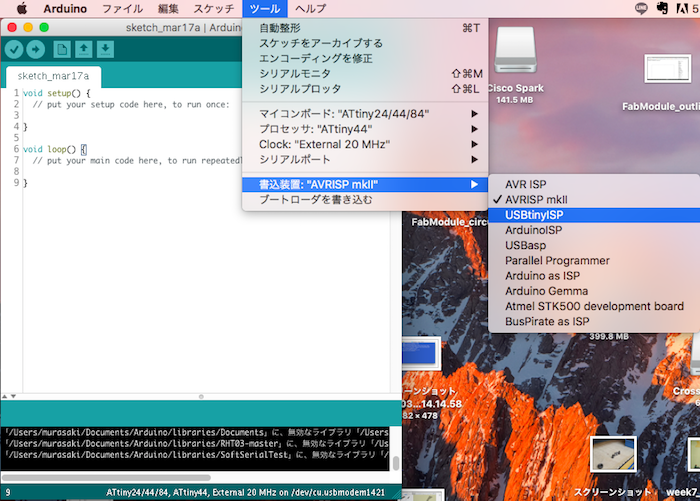Select the blue screenshot thumbnail on the desktop
This screenshot has width=700, height=501.
tap(420, 353)
